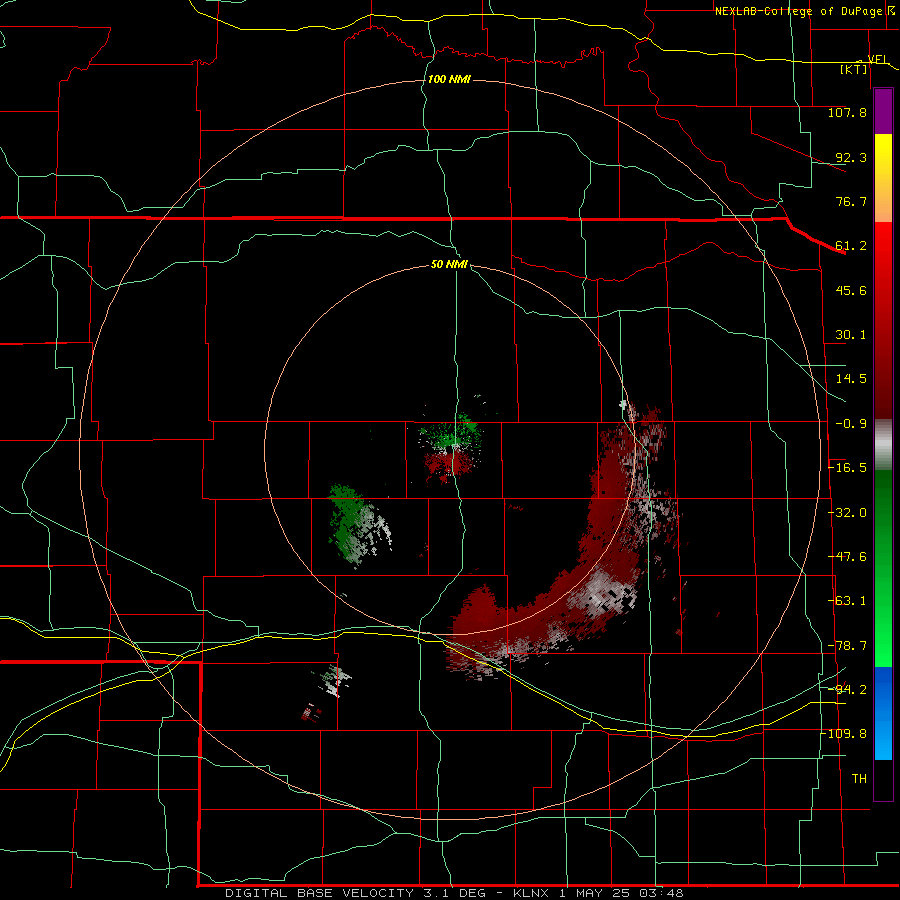Select the 14.5 scale value
Image resolution: width=900 pixels, height=900 pixels.
coord(851,379)
